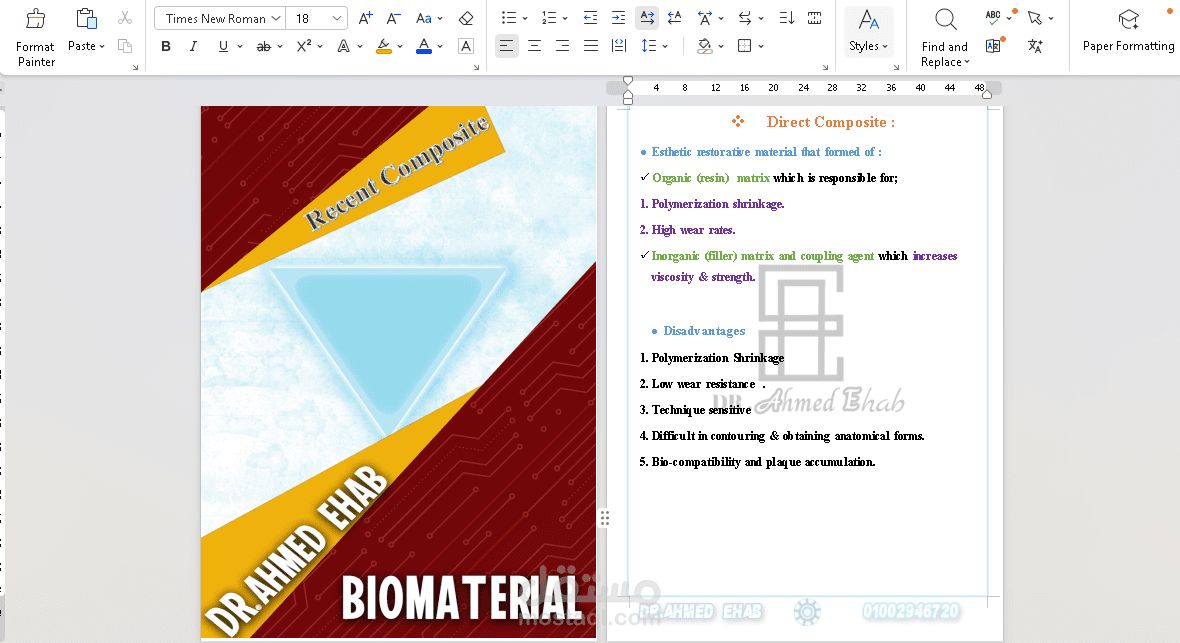
Task: Expand the bullets style arrow
Action: point(525,18)
